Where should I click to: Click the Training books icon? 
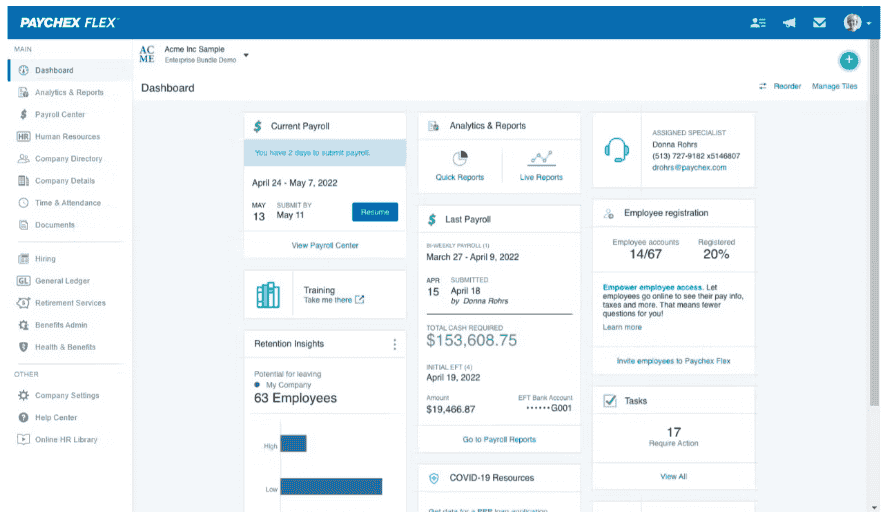click(x=268, y=295)
